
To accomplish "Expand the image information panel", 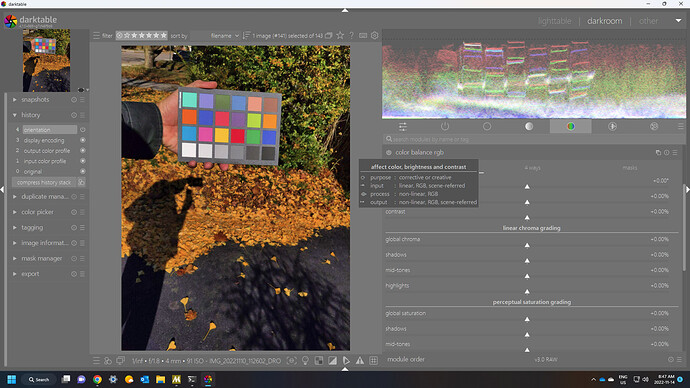I will point(15,243).
